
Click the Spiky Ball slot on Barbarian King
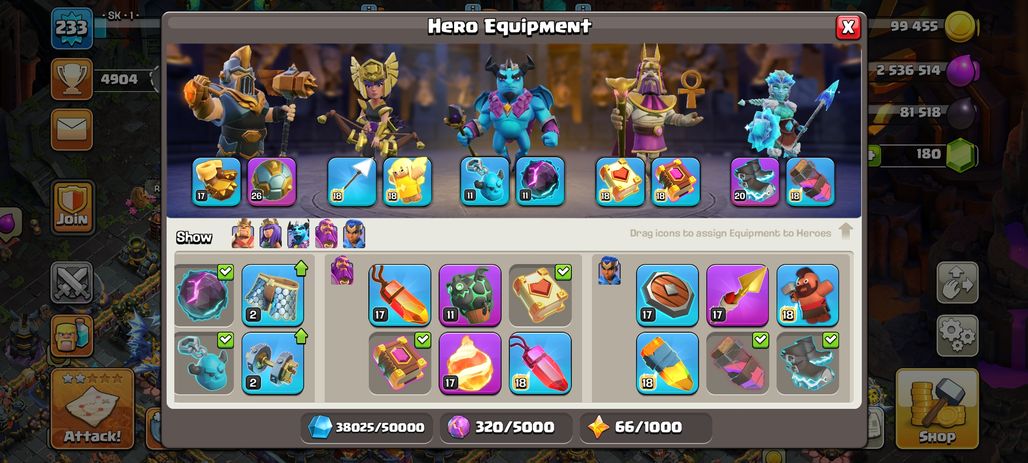pyautogui.click(x=272, y=182)
